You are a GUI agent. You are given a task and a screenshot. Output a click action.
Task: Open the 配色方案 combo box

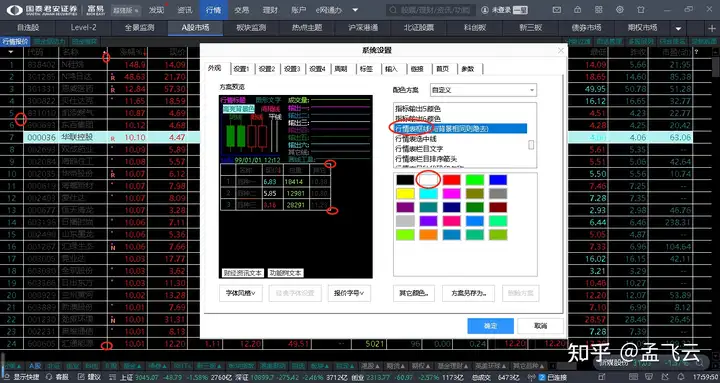click(x=483, y=90)
